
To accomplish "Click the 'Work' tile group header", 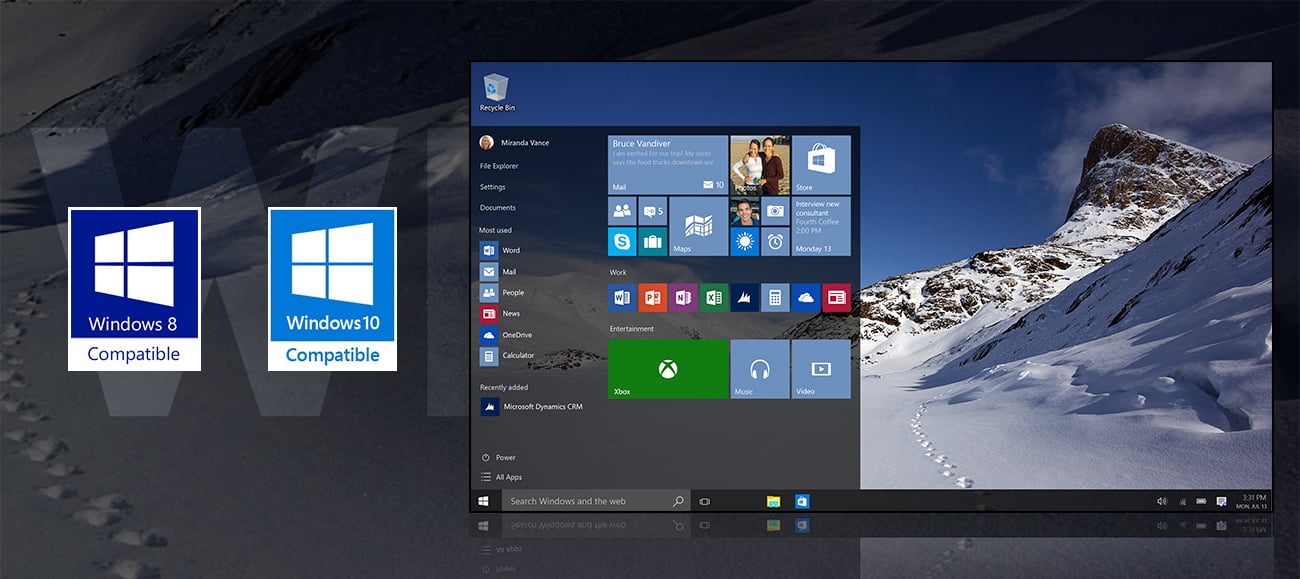I will coord(618,272).
